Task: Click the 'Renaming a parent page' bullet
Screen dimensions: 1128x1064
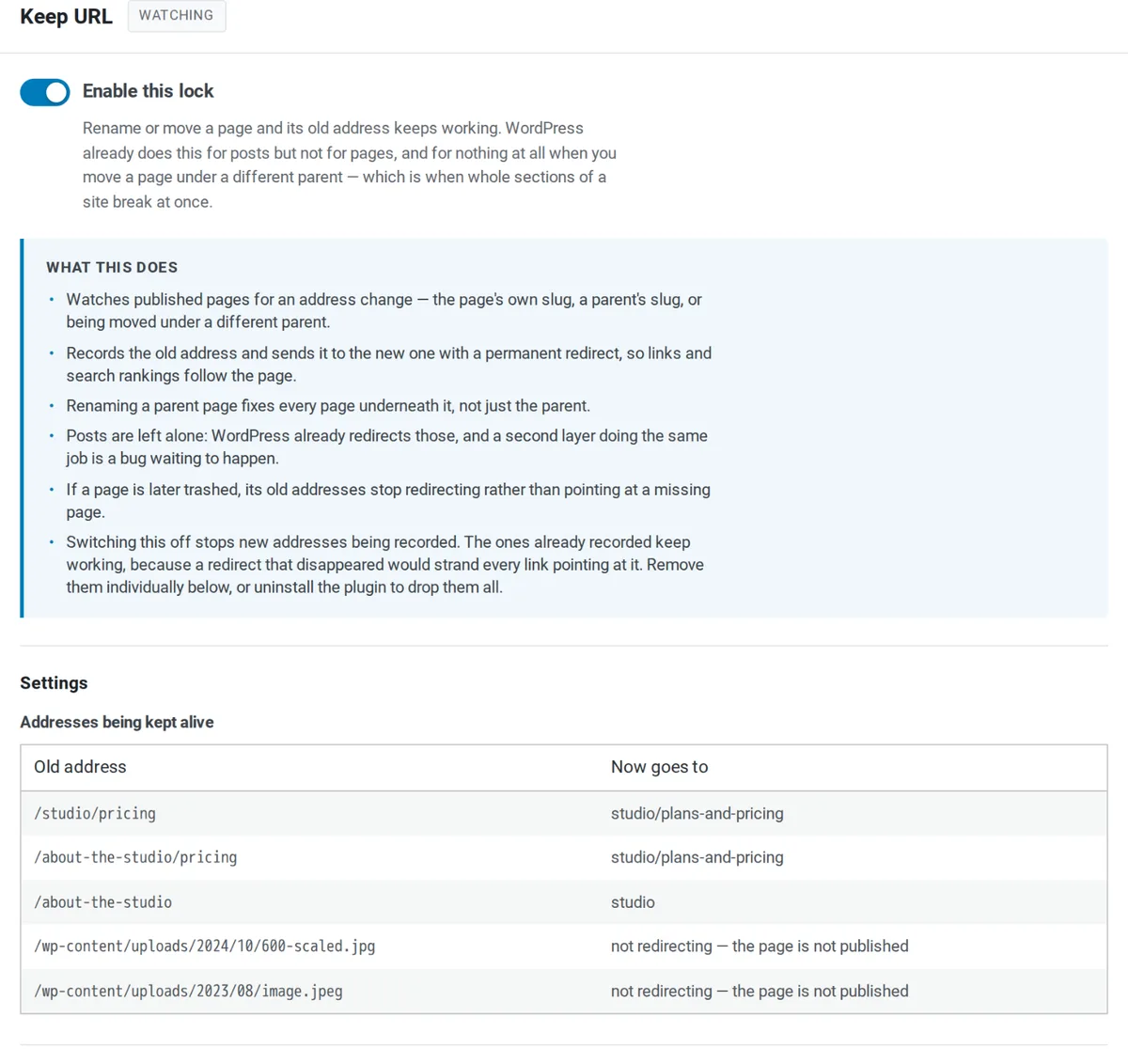Action: 328,406
